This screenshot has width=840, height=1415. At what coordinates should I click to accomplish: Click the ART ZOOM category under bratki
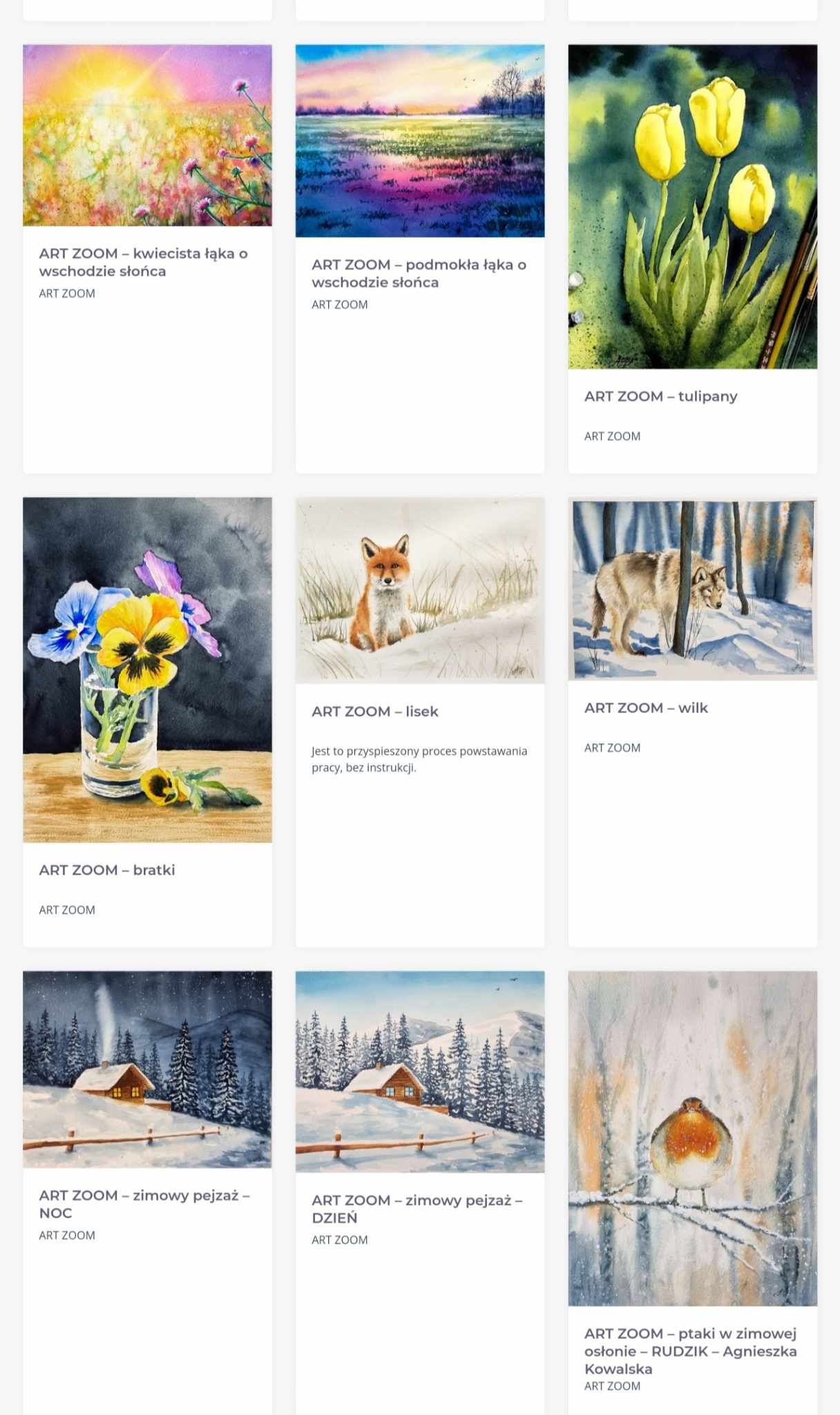coord(67,910)
